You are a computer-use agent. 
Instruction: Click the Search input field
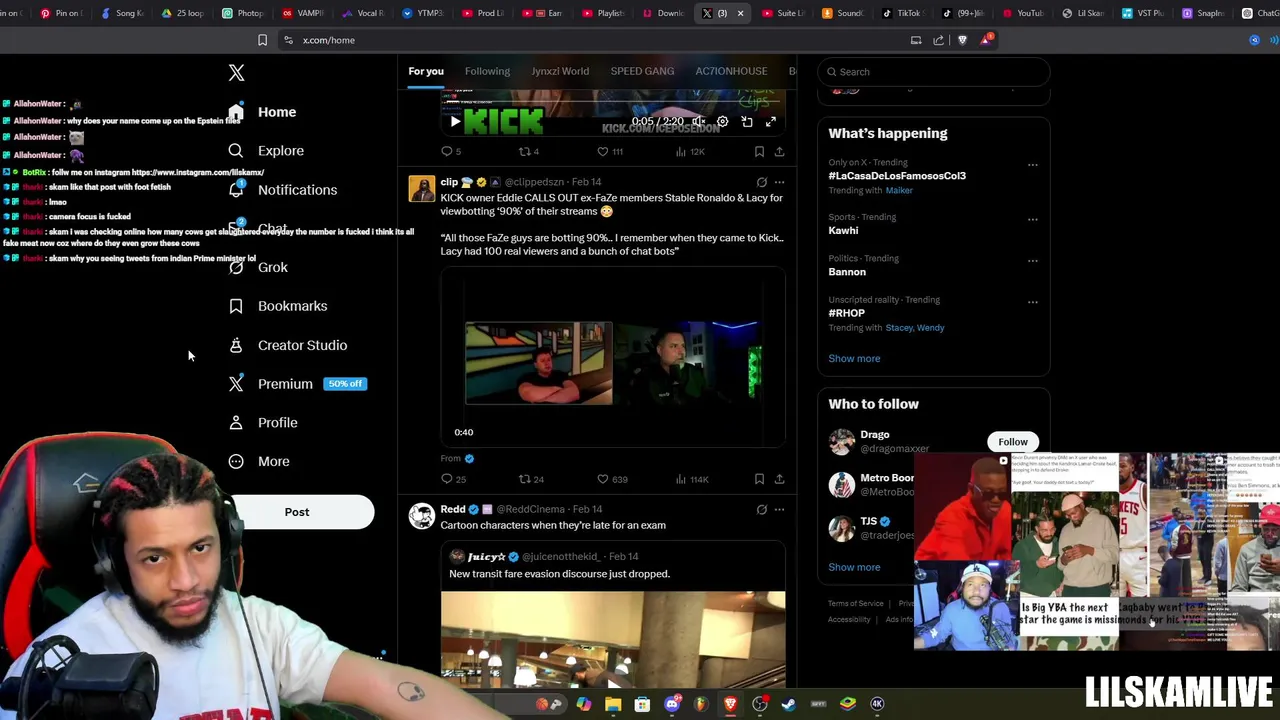point(933,72)
